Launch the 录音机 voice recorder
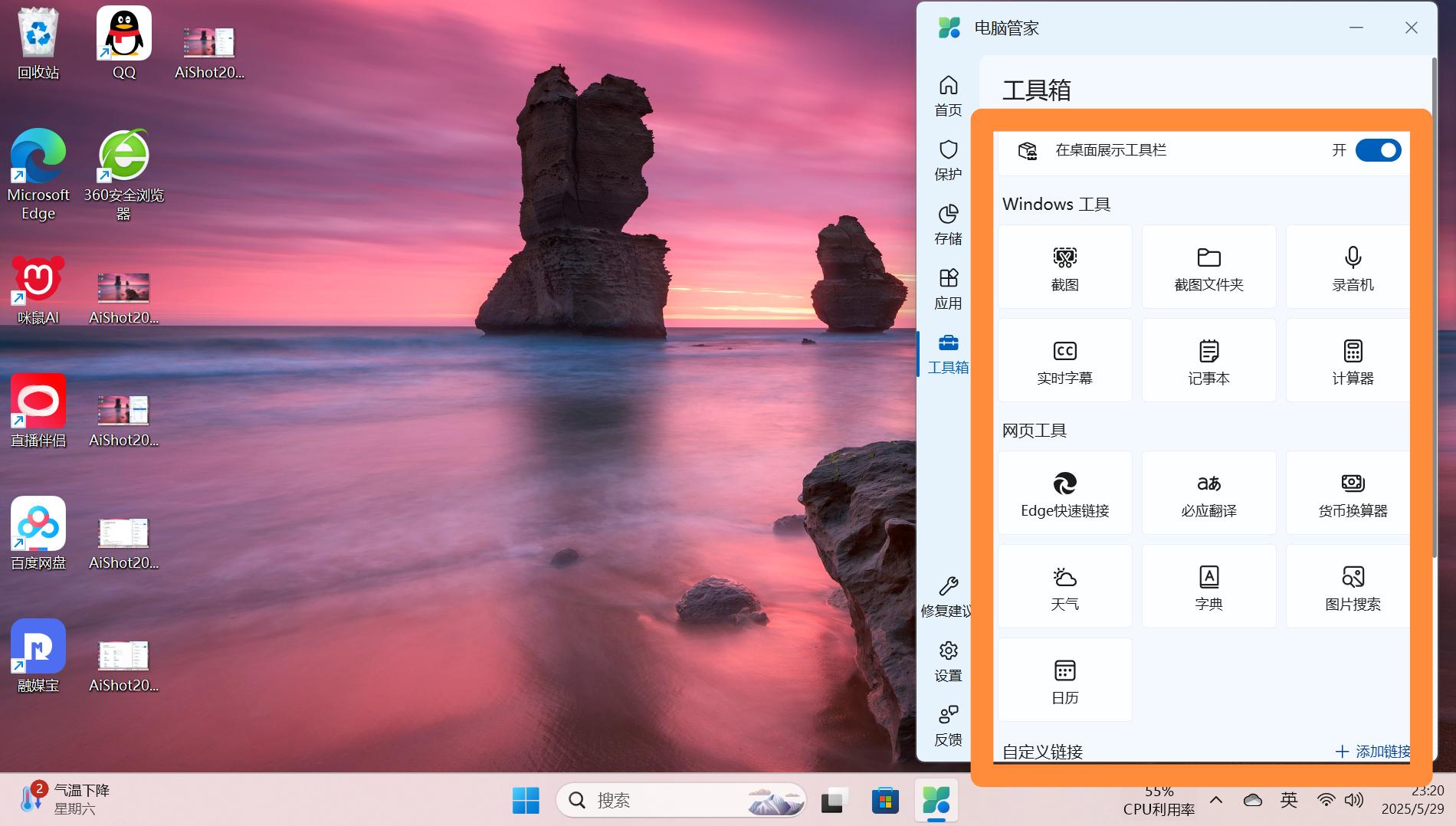The width and height of the screenshot is (1456, 826). click(1352, 267)
